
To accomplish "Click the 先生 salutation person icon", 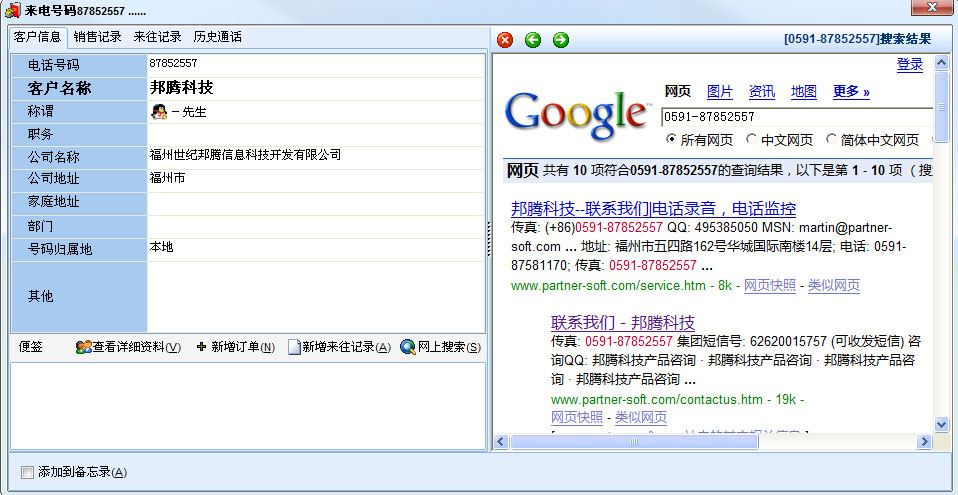I will point(158,112).
